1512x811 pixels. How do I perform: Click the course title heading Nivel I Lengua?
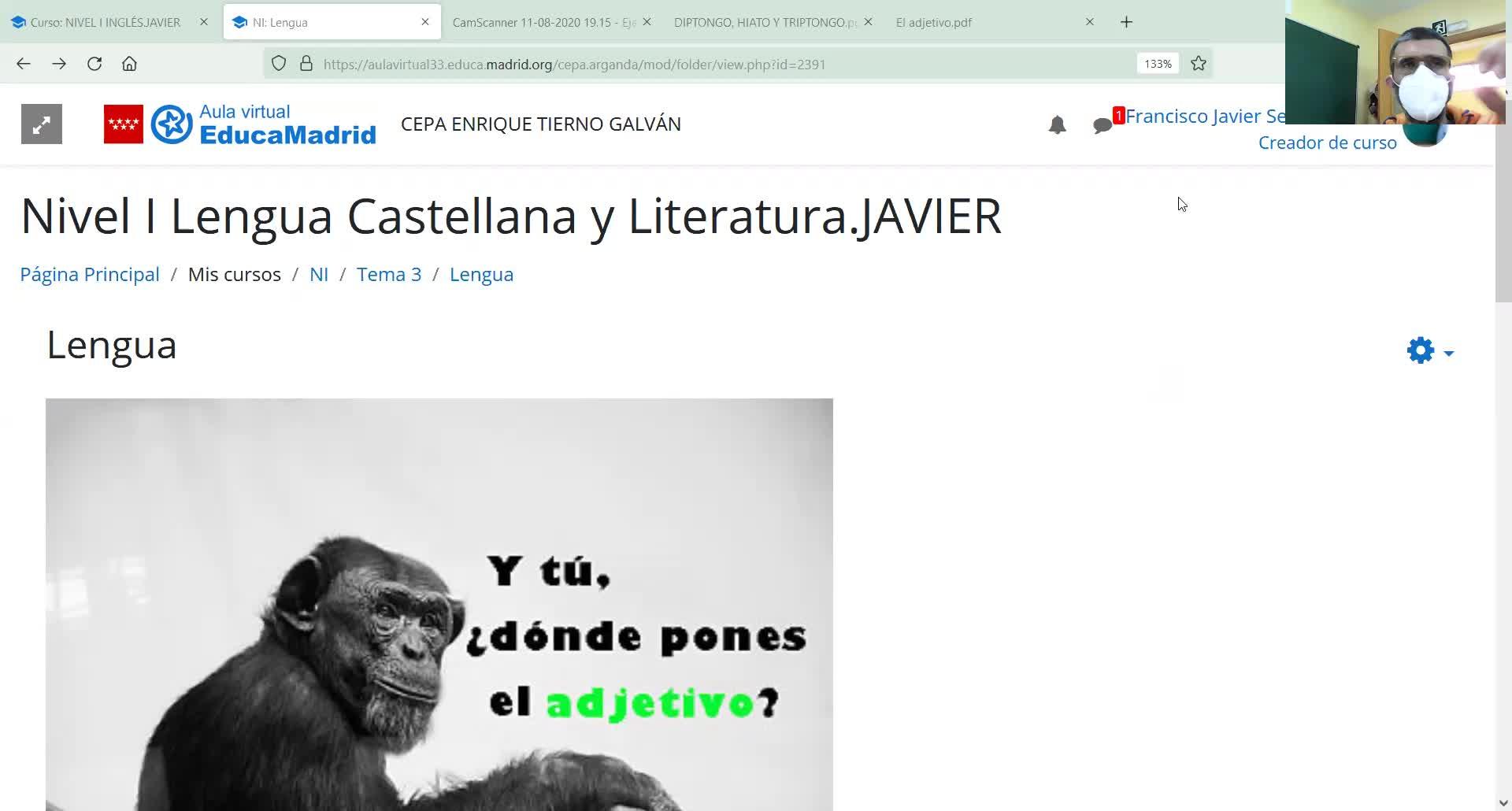coord(511,217)
